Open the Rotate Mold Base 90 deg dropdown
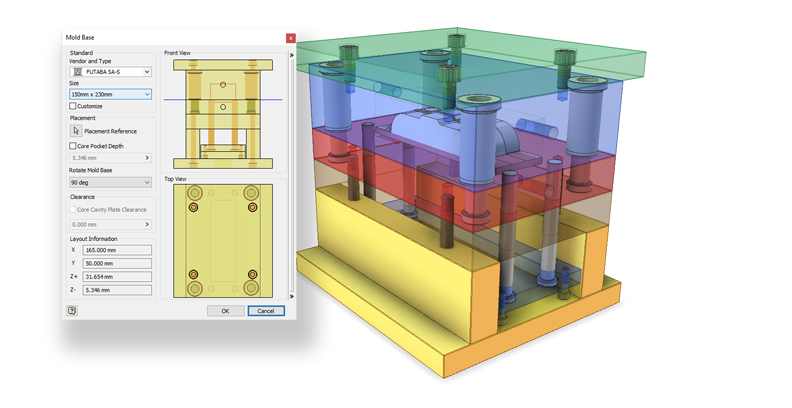 tap(111, 182)
